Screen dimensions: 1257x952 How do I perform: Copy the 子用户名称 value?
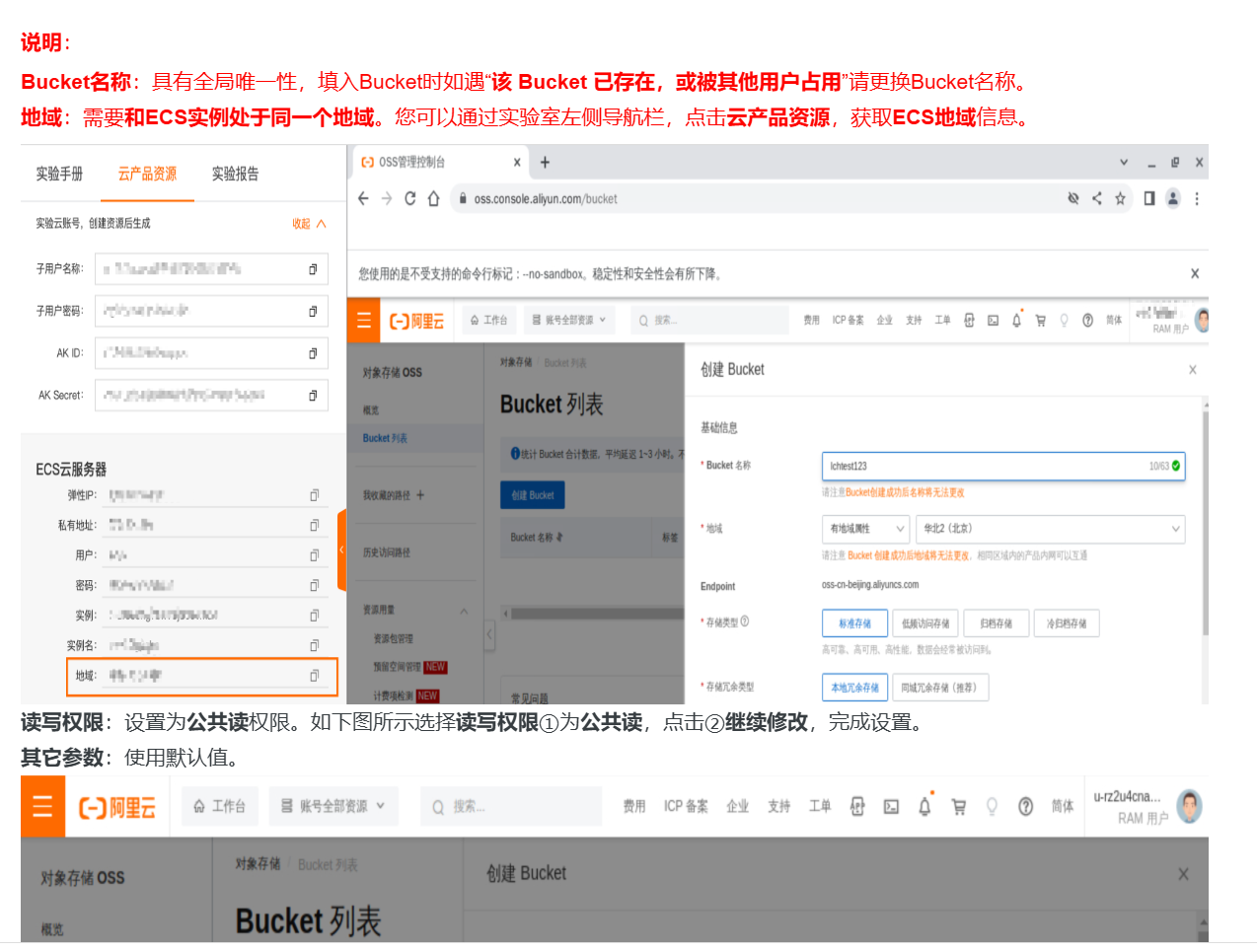pos(313,269)
